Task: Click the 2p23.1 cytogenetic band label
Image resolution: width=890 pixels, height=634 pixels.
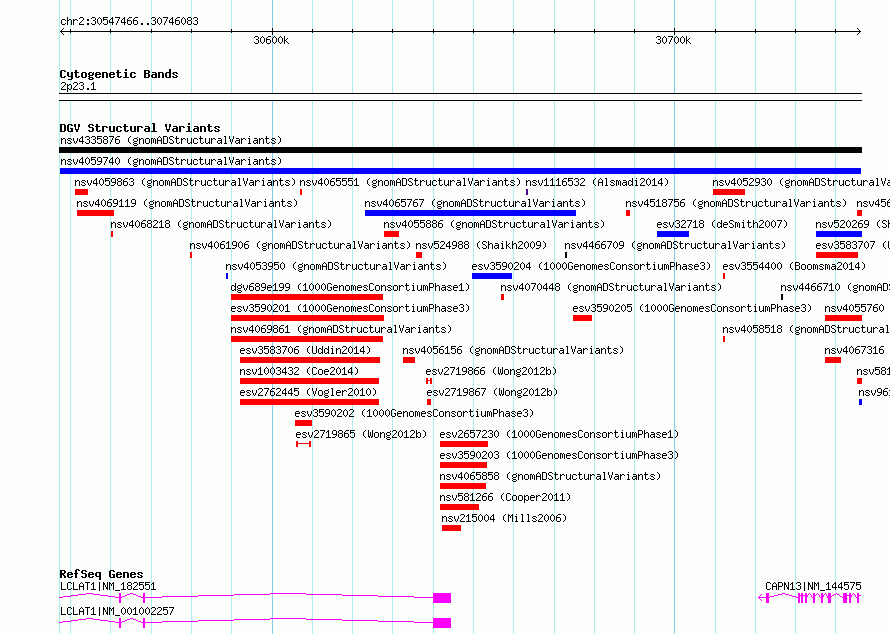Action: tap(78, 86)
